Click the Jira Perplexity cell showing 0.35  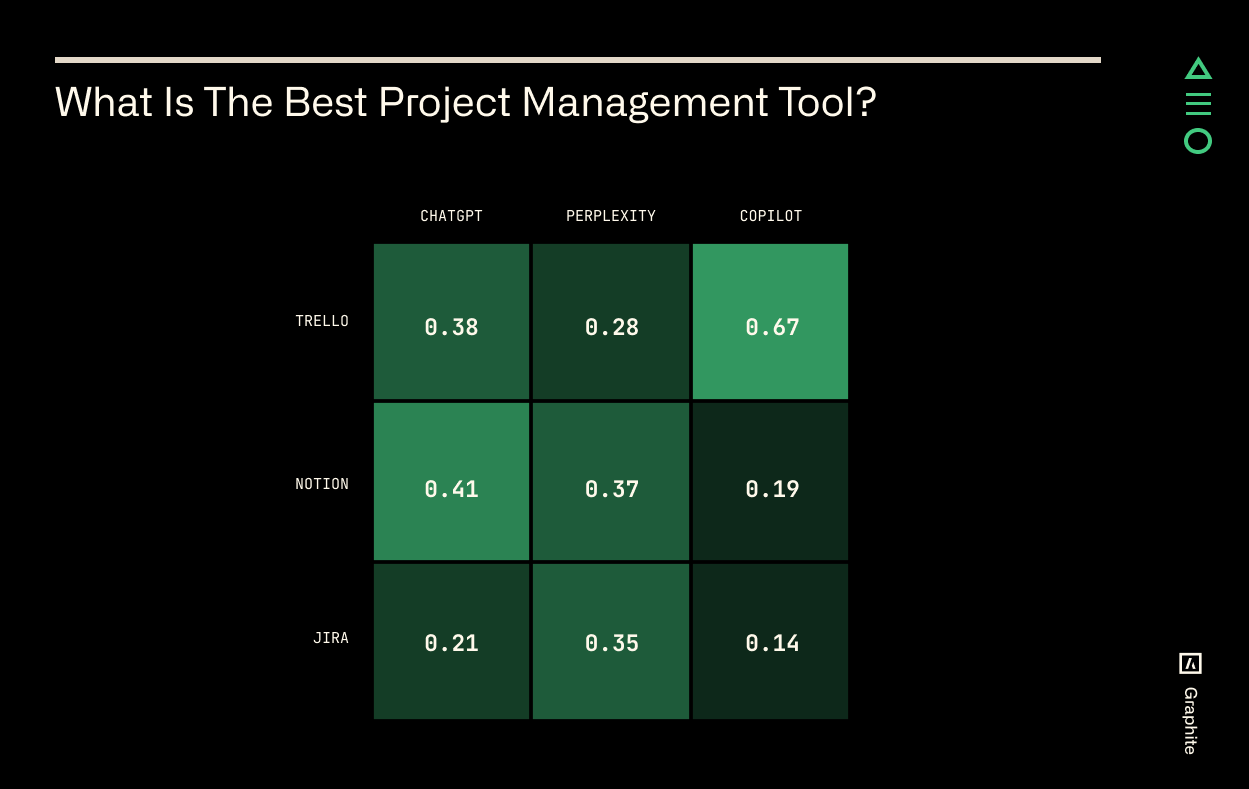(x=611, y=641)
